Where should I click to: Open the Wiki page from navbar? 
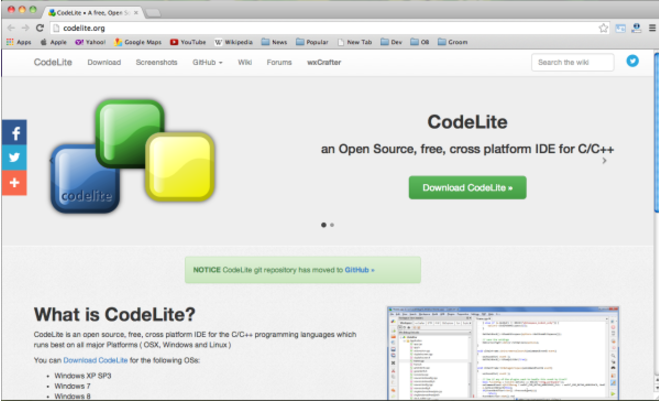(x=245, y=62)
